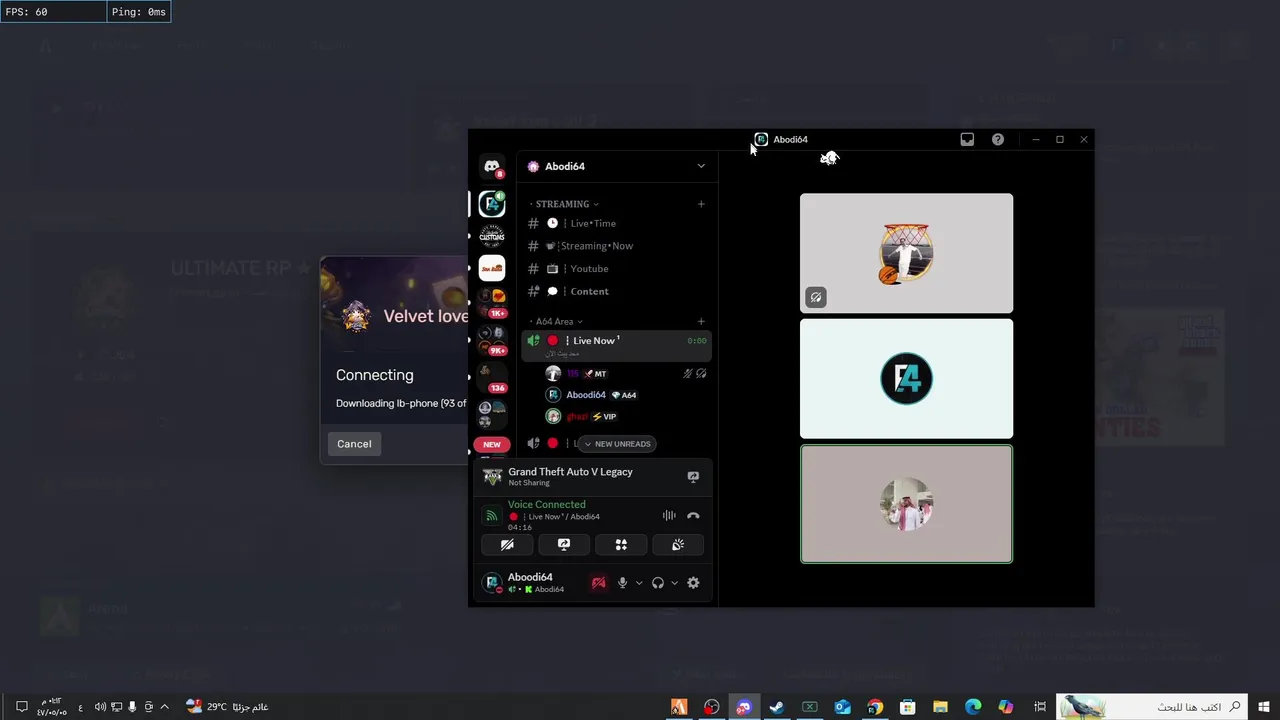The image size is (1280, 720).
Task: Open Outlook from taskbar
Action: click(x=842, y=707)
